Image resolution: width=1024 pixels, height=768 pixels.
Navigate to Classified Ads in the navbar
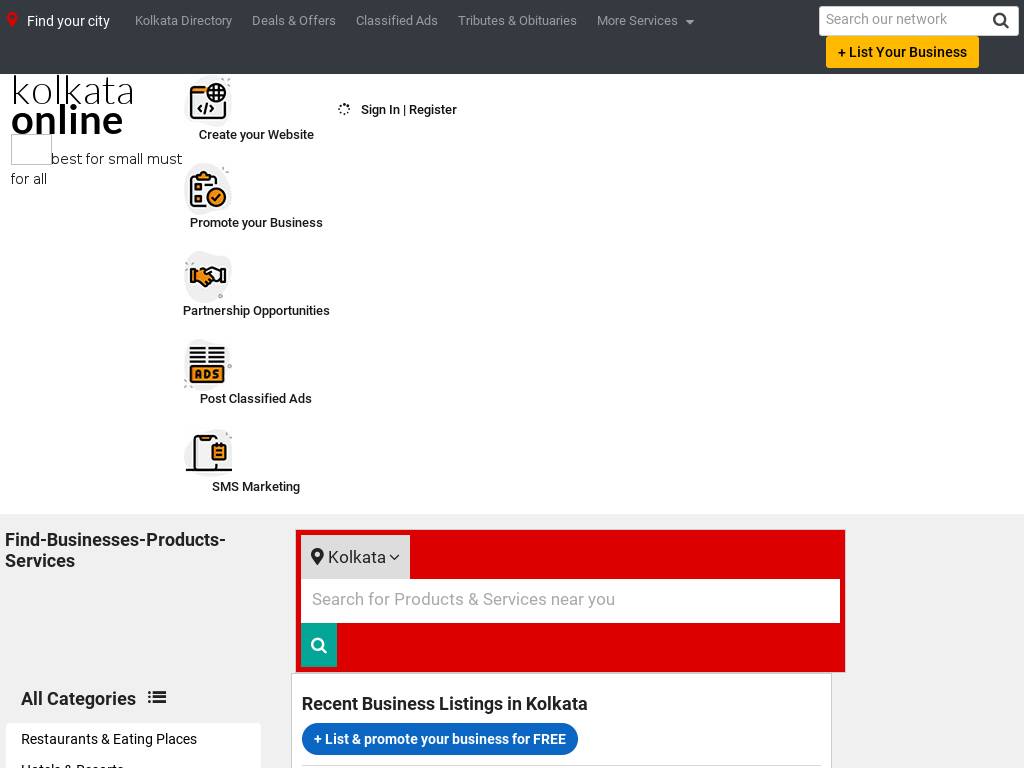396,21
